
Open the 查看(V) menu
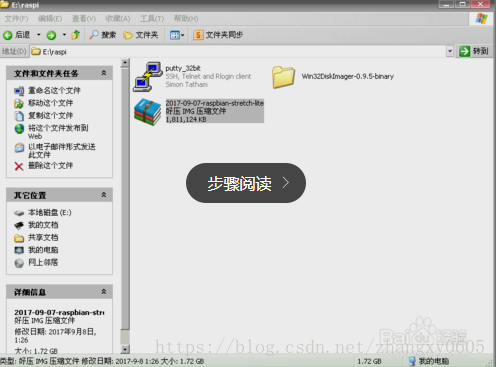point(84,19)
